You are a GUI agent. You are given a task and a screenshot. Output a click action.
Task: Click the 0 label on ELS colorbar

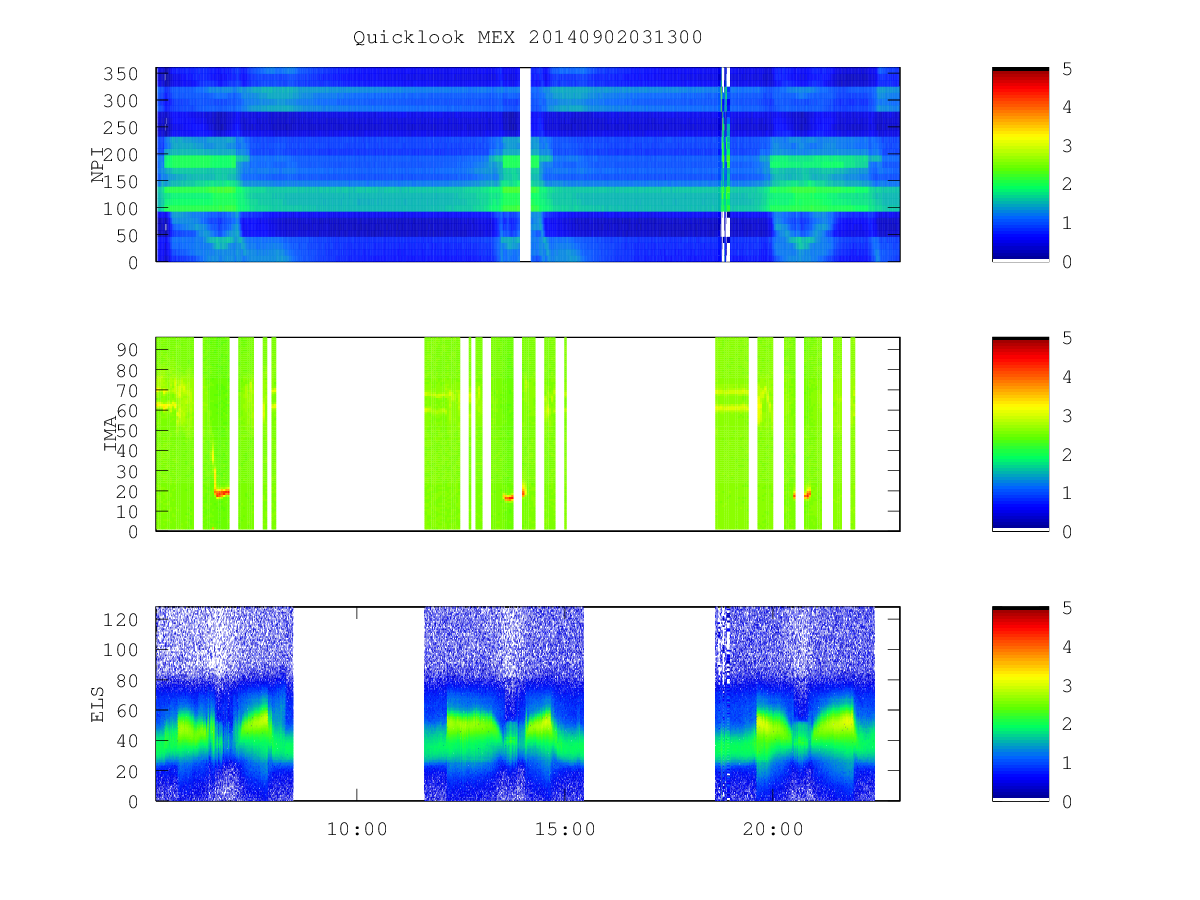coord(1067,801)
